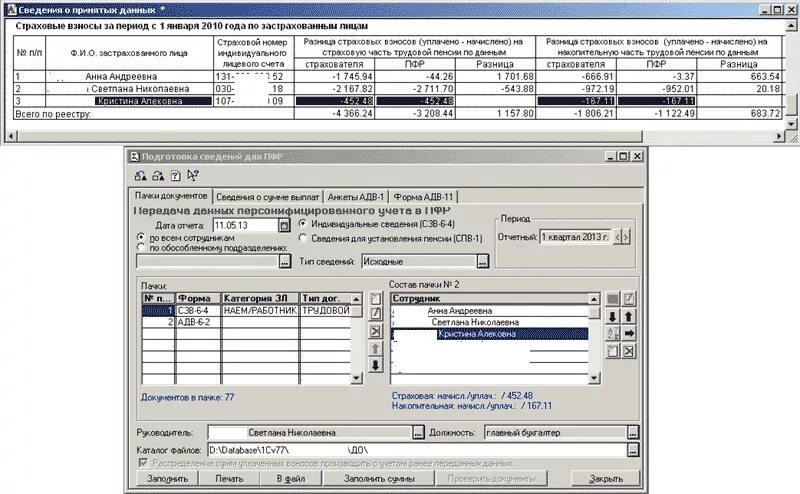Open the Форма АДВ-11 tab
800x494 pixels.
(423, 197)
